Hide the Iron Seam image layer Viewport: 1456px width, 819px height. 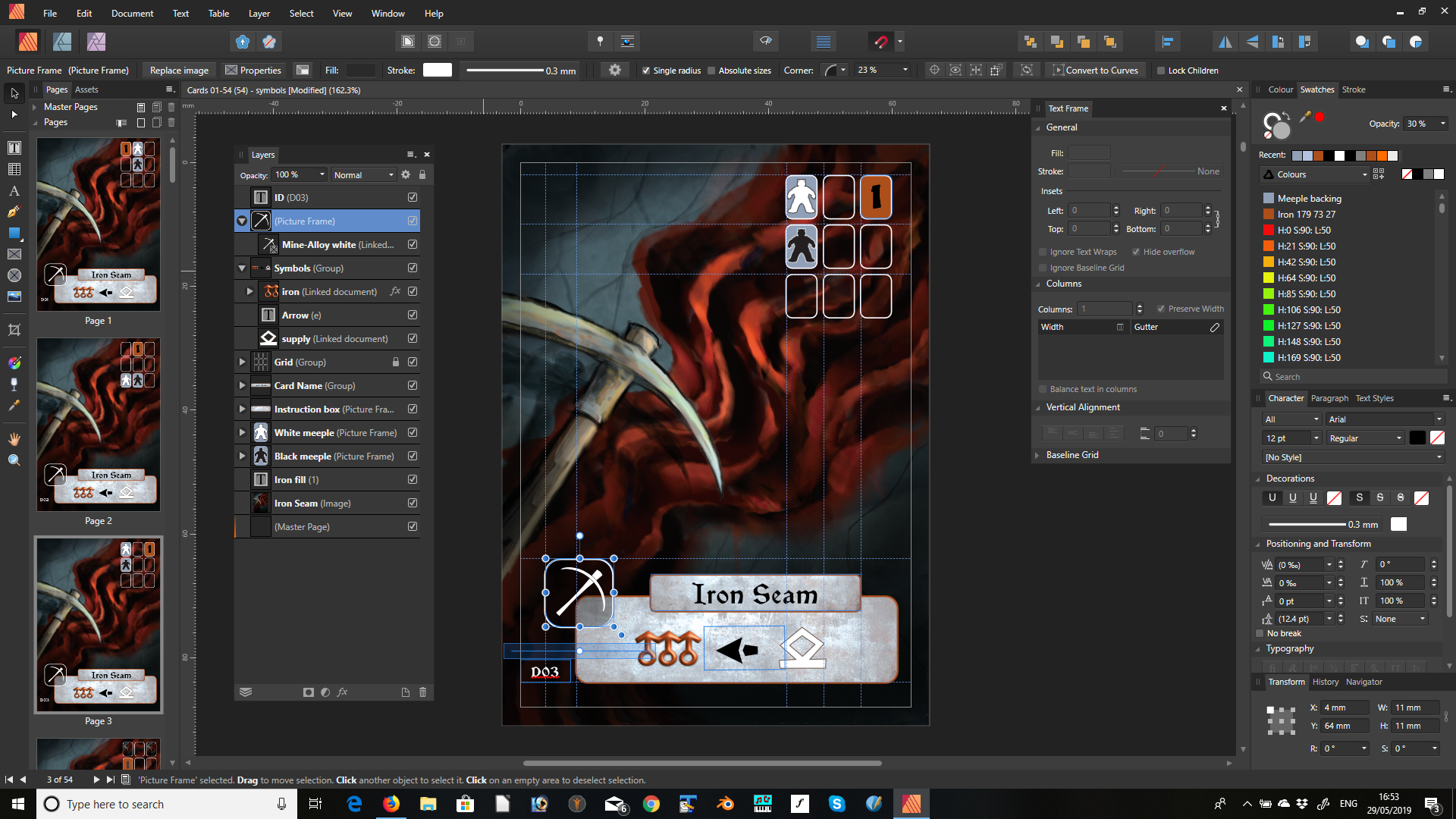(413, 503)
